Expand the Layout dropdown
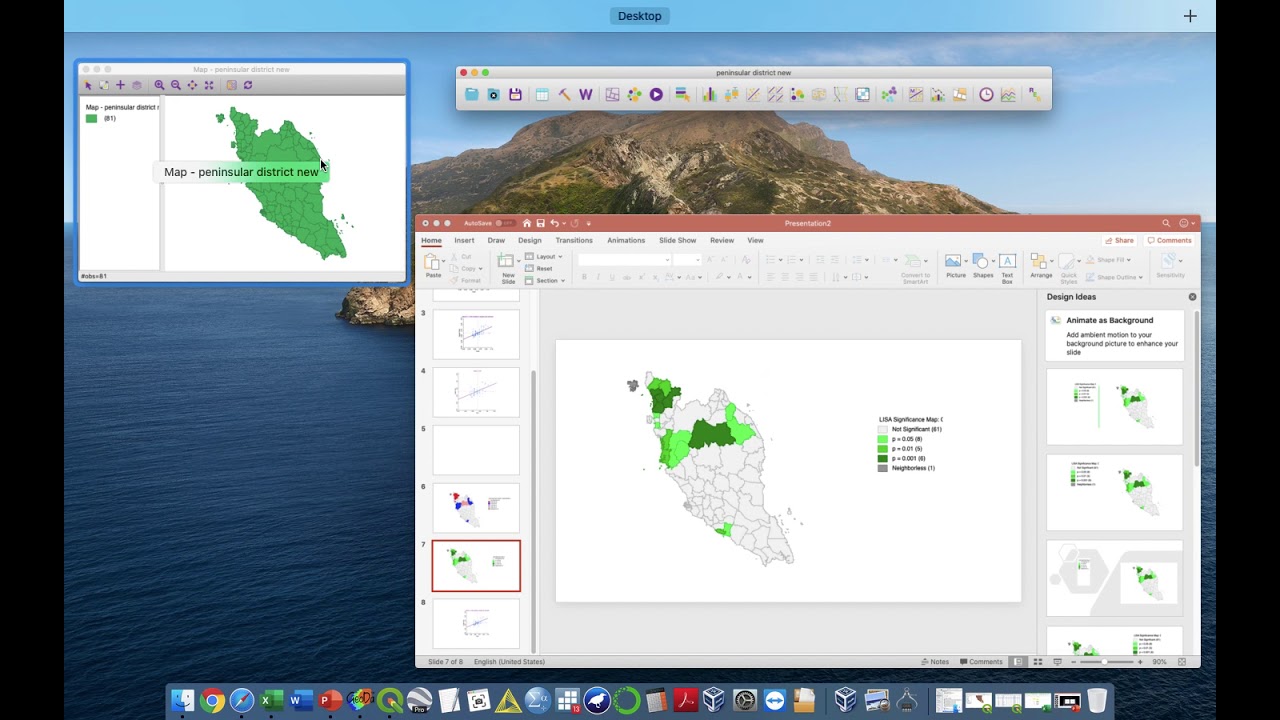The width and height of the screenshot is (1280, 720). click(545, 257)
